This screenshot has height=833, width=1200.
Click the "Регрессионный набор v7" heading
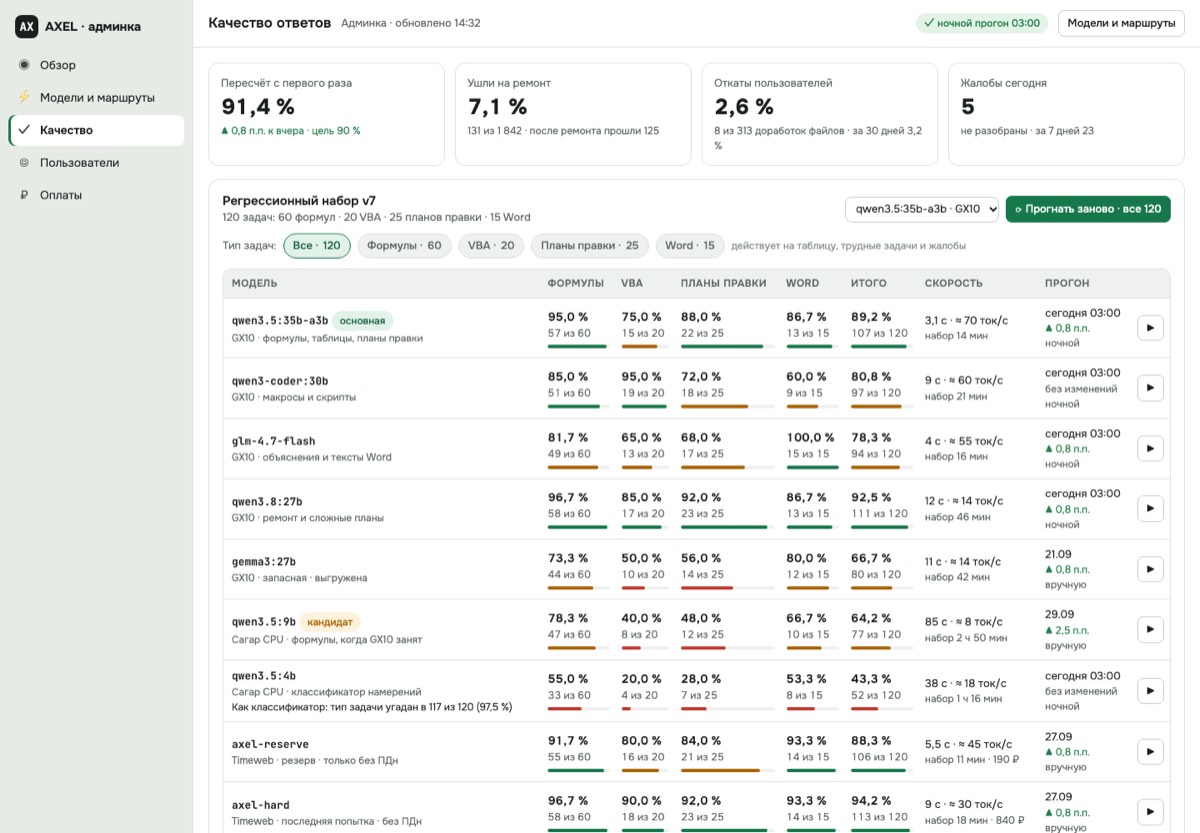pyautogui.click(x=299, y=201)
